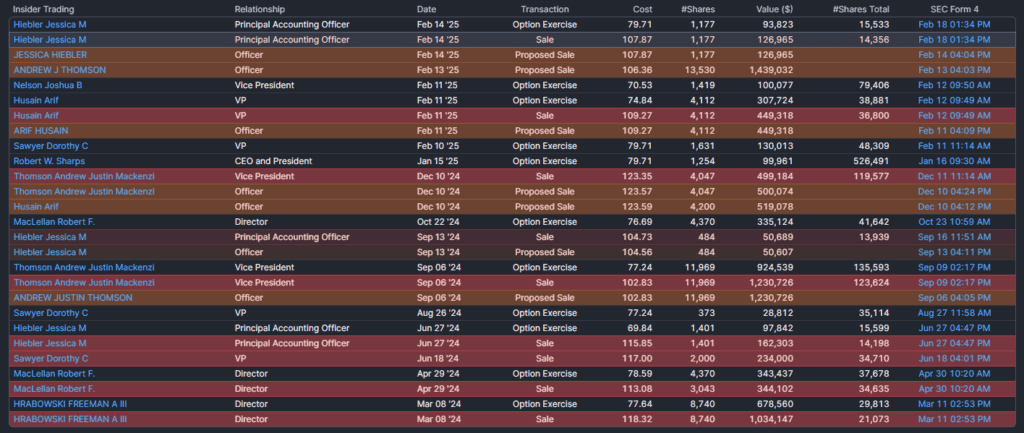Viewport: 1024px width, 433px height.
Task: Open SEC filing dated Jun 18 04:01 PM
Action: click(x=954, y=357)
